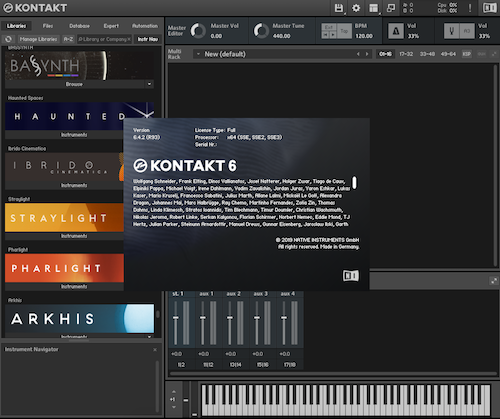Toggle the A-Z library sort button

[x=68, y=39]
